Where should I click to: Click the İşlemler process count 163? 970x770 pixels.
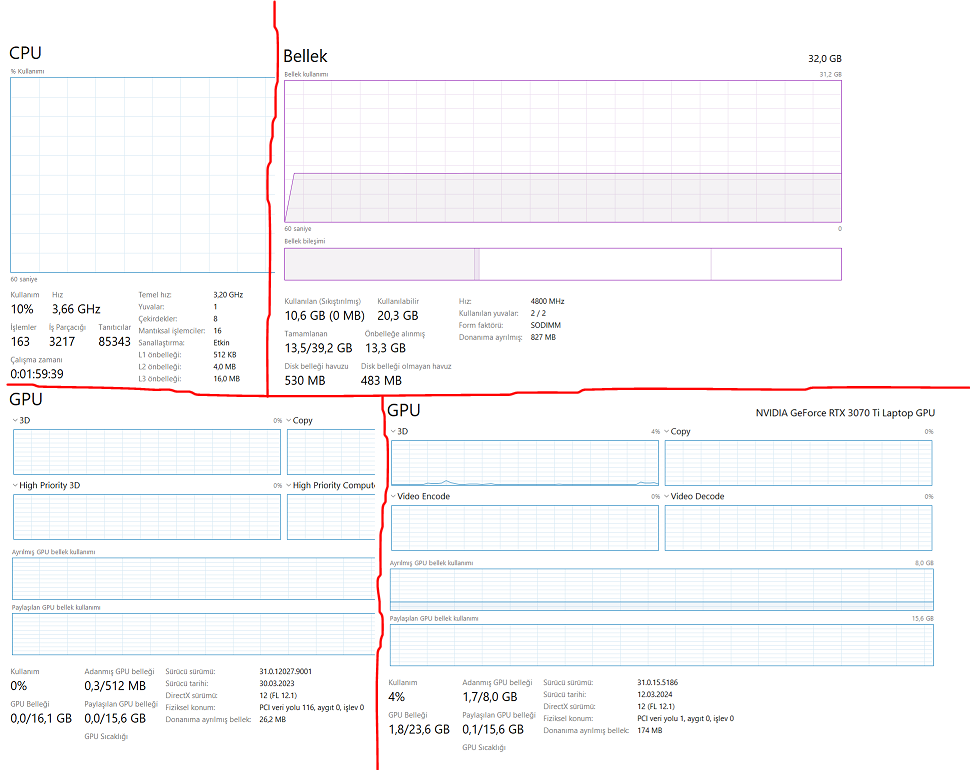click(20, 341)
